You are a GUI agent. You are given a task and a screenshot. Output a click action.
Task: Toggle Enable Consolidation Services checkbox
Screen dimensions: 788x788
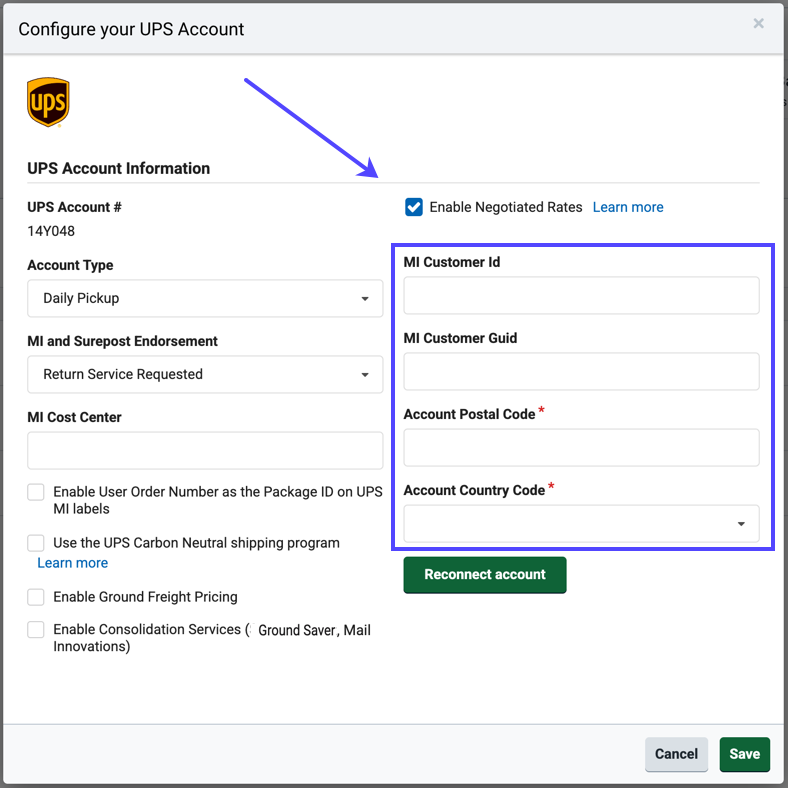[36, 630]
